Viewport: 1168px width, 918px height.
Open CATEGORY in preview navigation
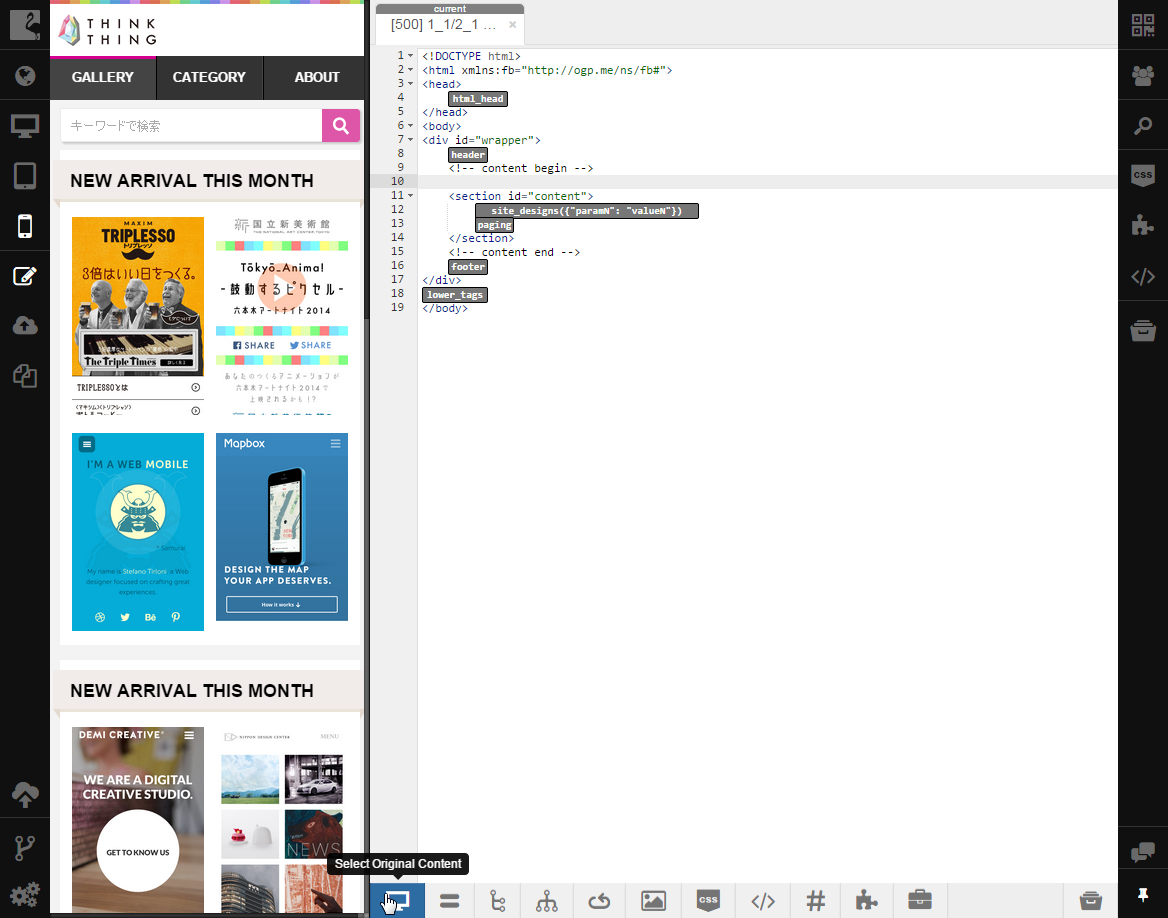coord(209,77)
